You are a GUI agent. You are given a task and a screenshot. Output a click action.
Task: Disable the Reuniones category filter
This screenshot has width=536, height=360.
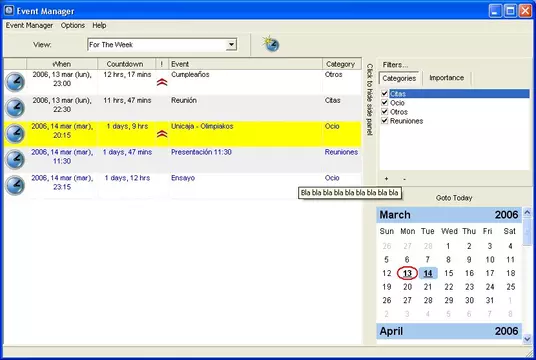(x=385, y=121)
